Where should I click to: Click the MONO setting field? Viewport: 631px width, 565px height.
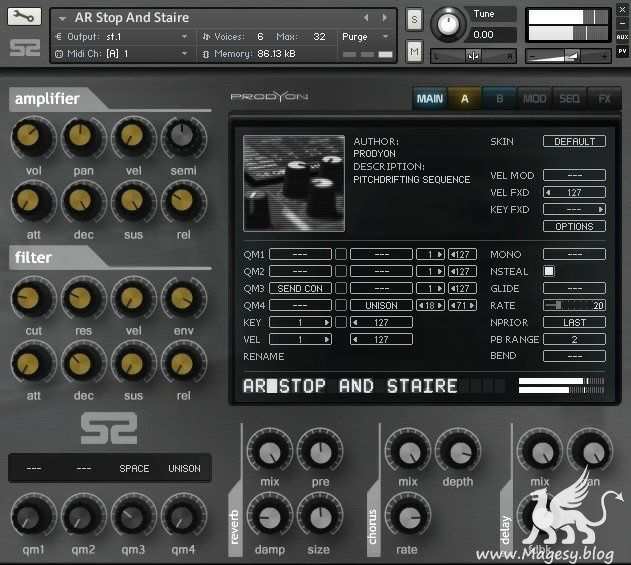point(574,254)
